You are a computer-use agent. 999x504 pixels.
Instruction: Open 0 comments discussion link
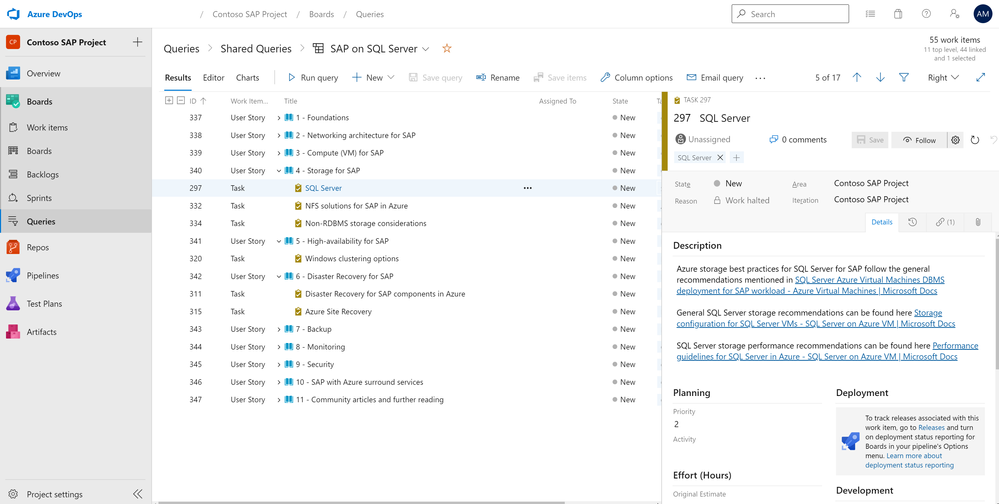click(x=798, y=140)
